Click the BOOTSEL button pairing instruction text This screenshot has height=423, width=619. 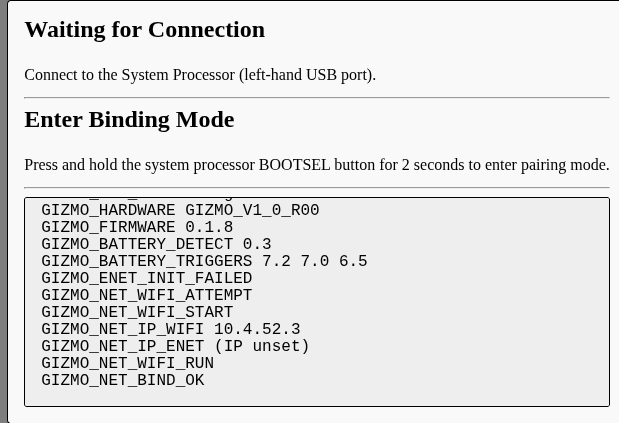click(x=316, y=165)
